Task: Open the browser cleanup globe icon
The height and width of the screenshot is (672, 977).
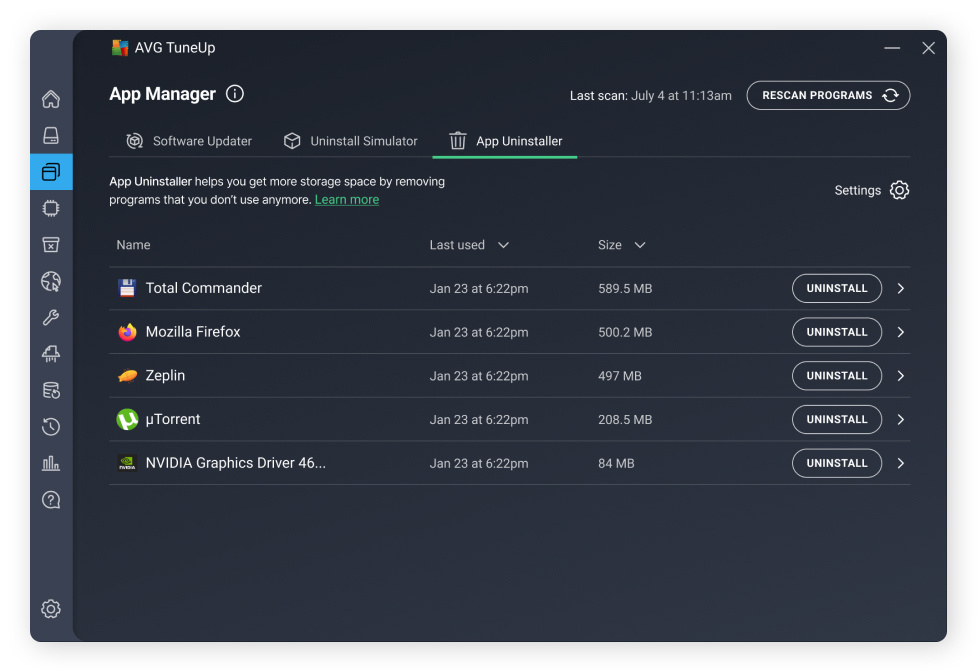Action: (51, 281)
